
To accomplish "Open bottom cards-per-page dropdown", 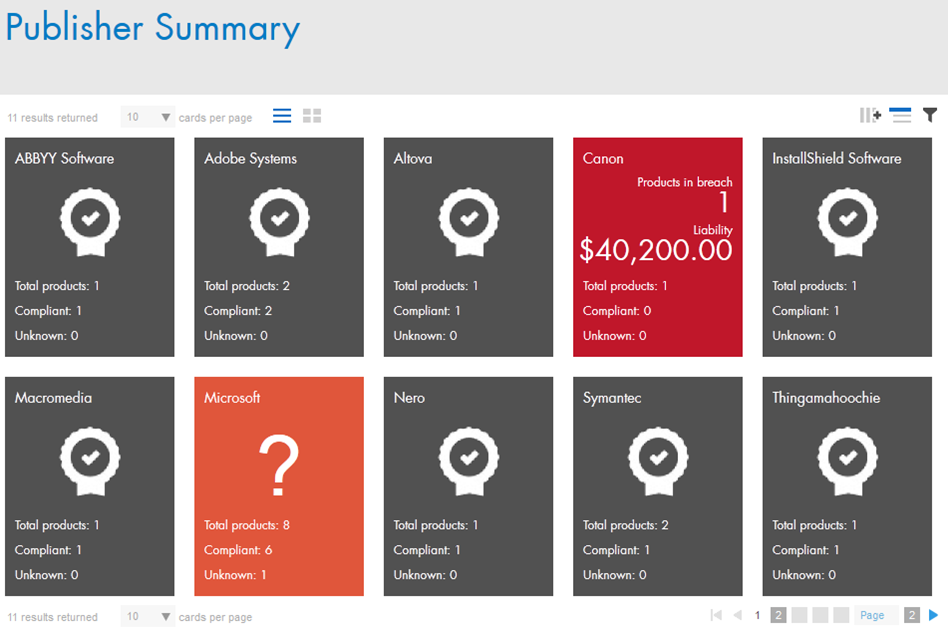I will [147, 617].
